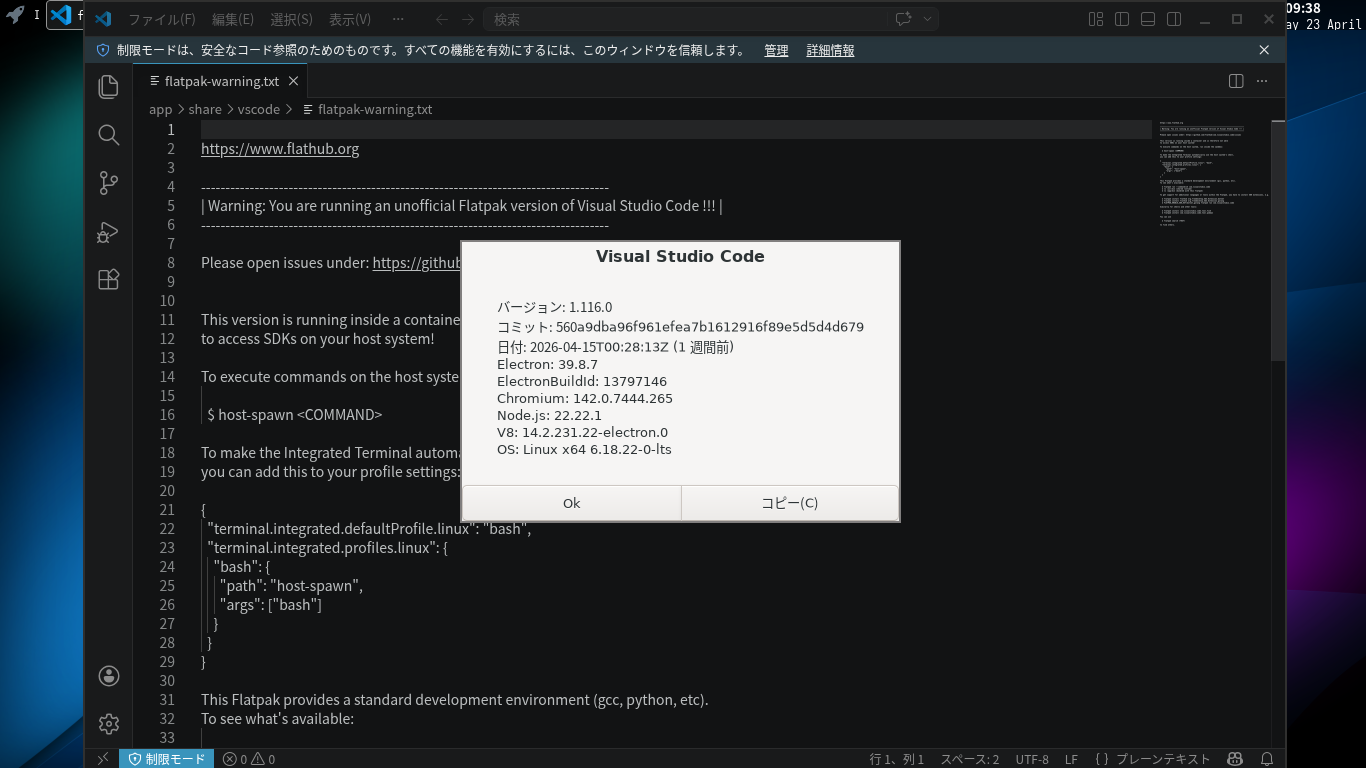Change the LF end of line sequence

(x=1071, y=759)
